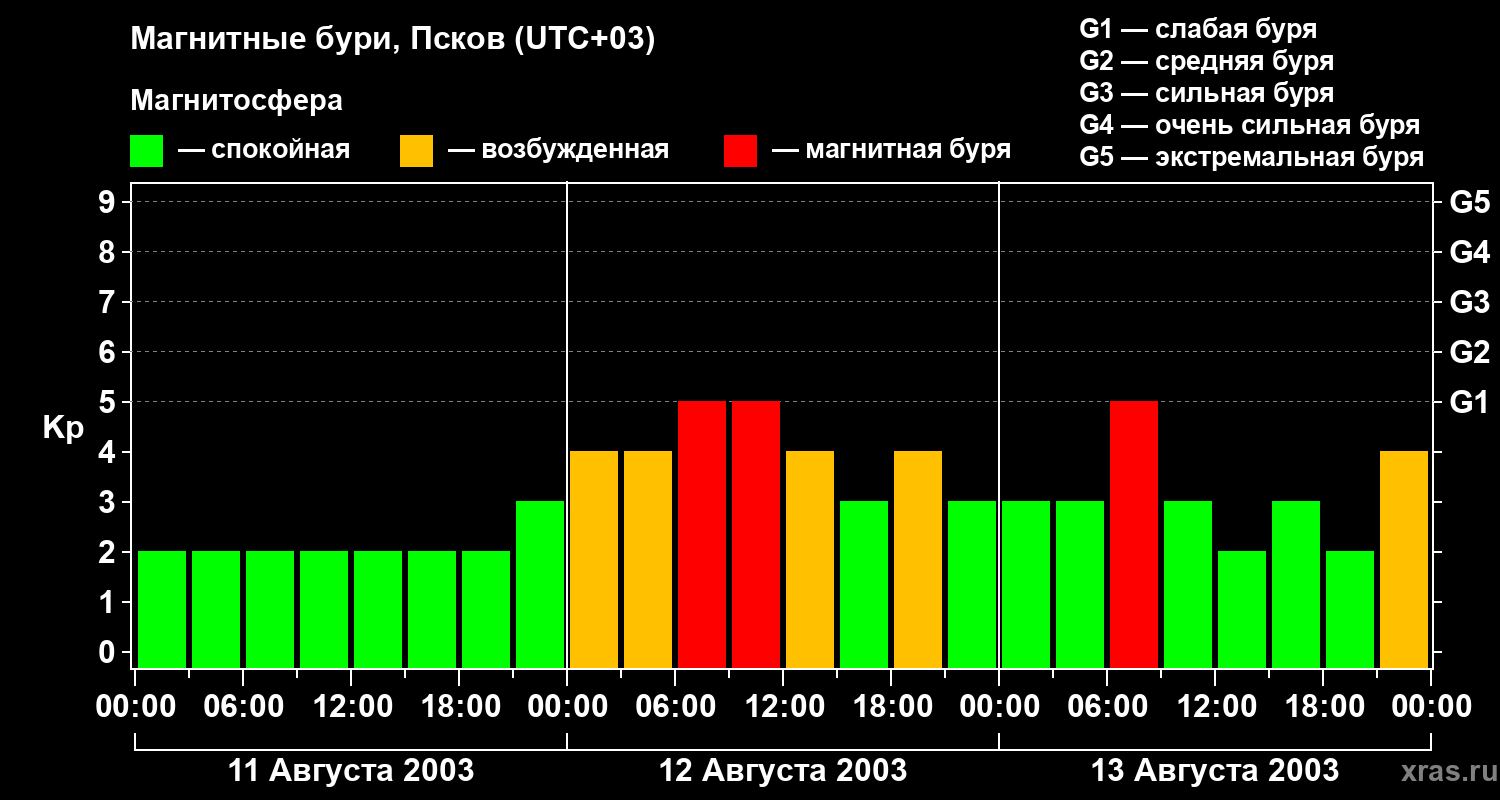The height and width of the screenshot is (800, 1500).
Task: Click the red 'магнитная буря' legend swatch
Action: click(x=740, y=151)
